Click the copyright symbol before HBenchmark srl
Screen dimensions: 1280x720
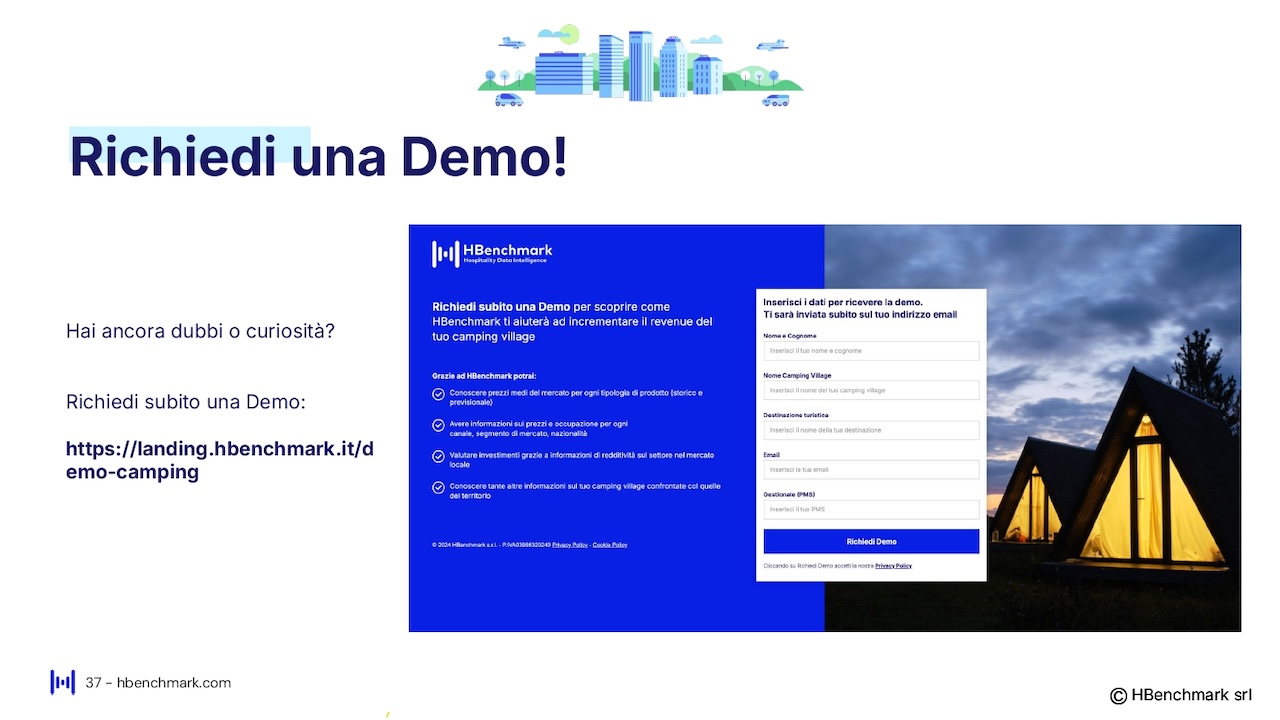point(1118,696)
